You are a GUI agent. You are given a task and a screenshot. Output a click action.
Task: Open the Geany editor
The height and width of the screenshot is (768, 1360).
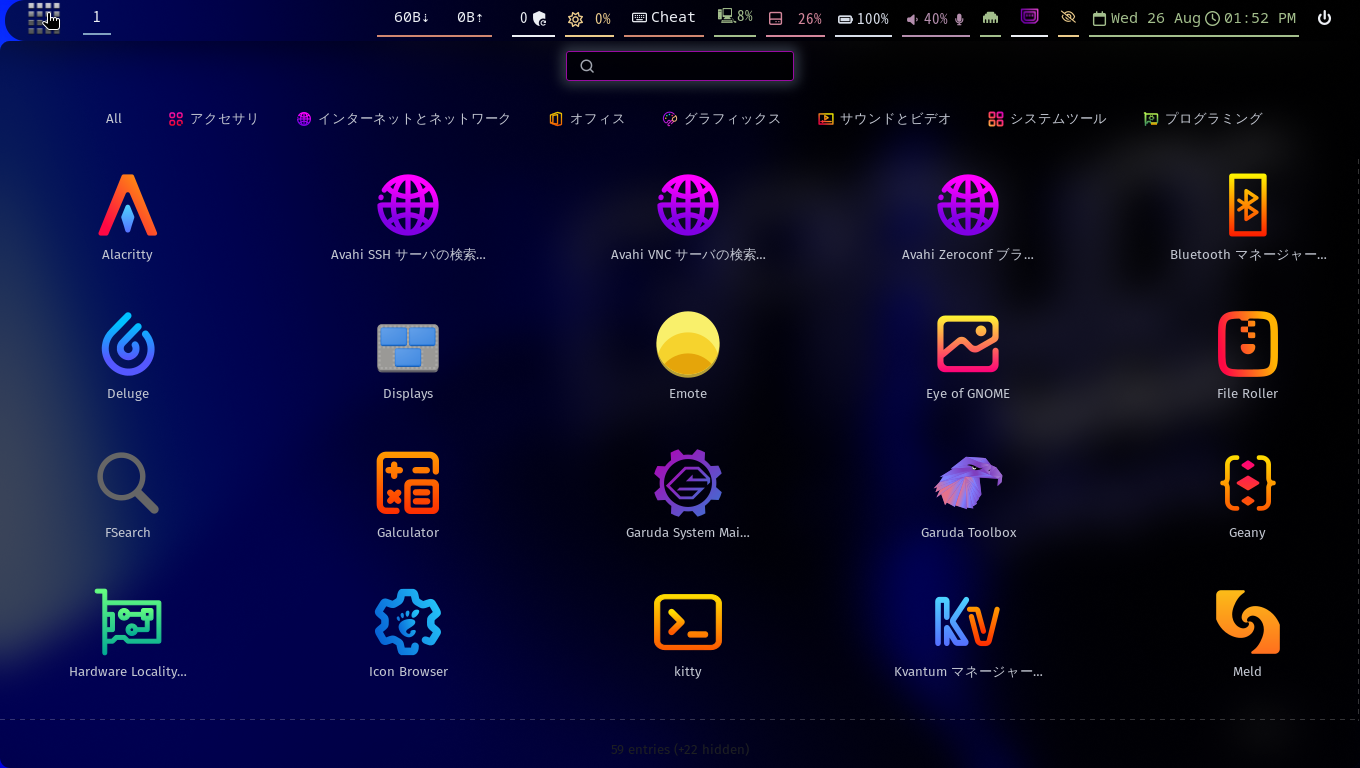pos(1248,495)
